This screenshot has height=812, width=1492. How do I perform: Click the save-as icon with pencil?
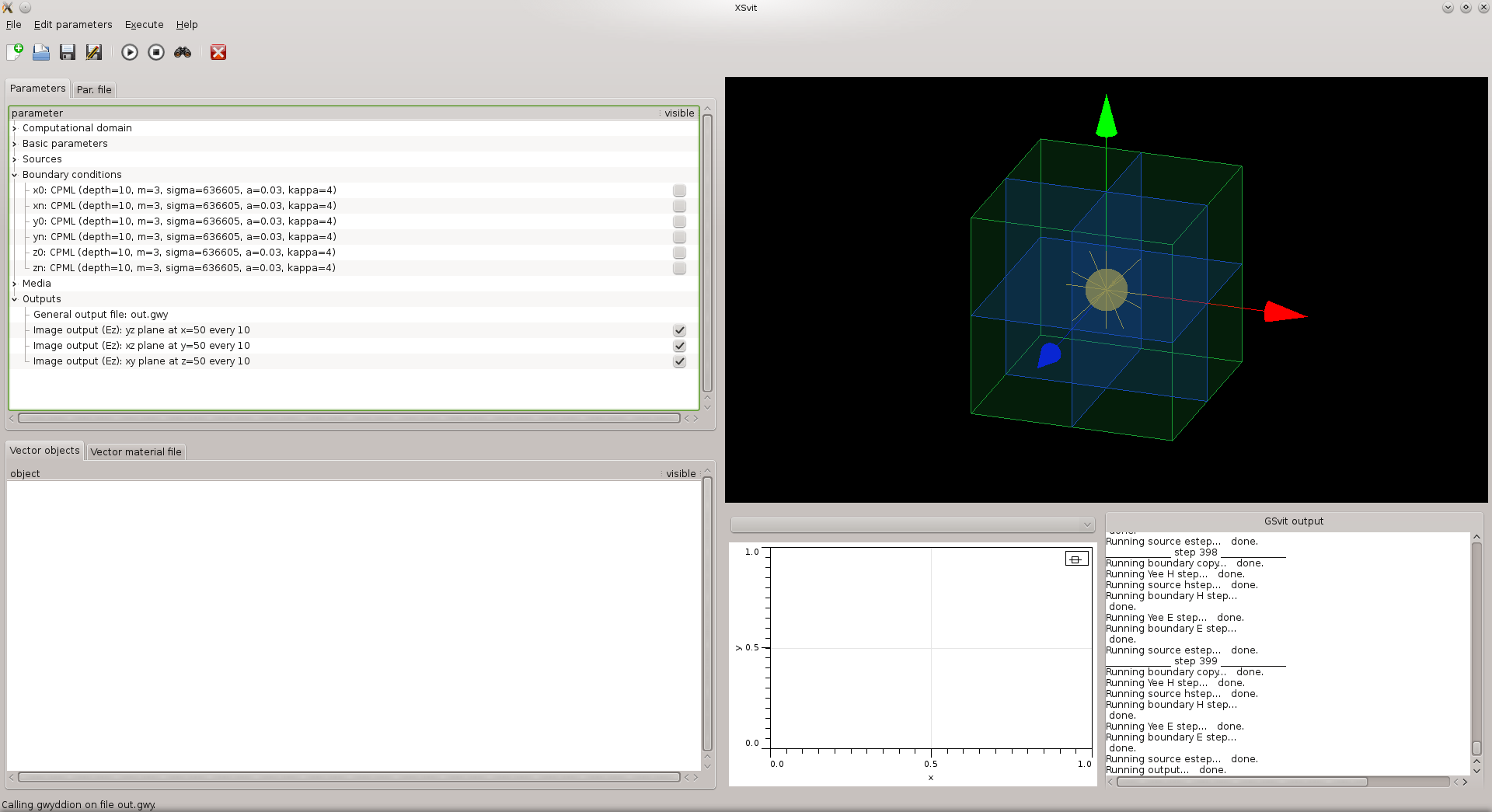(x=94, y=52)
